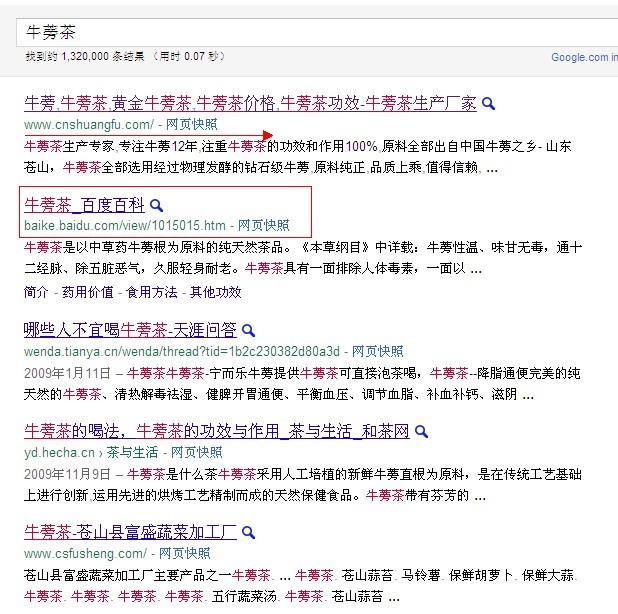Click preview magnifier beside 和茶网 result

click(x=421, y=432)
